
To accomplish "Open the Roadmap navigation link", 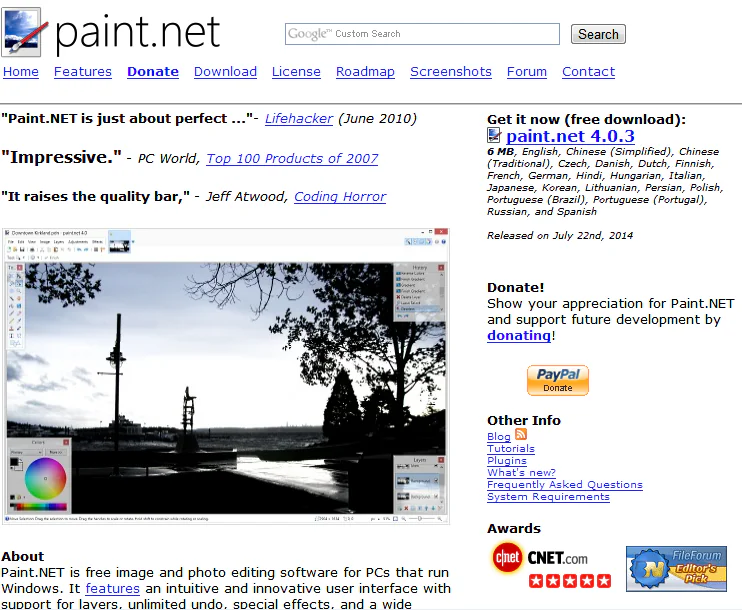I will (x=365, y=72).
